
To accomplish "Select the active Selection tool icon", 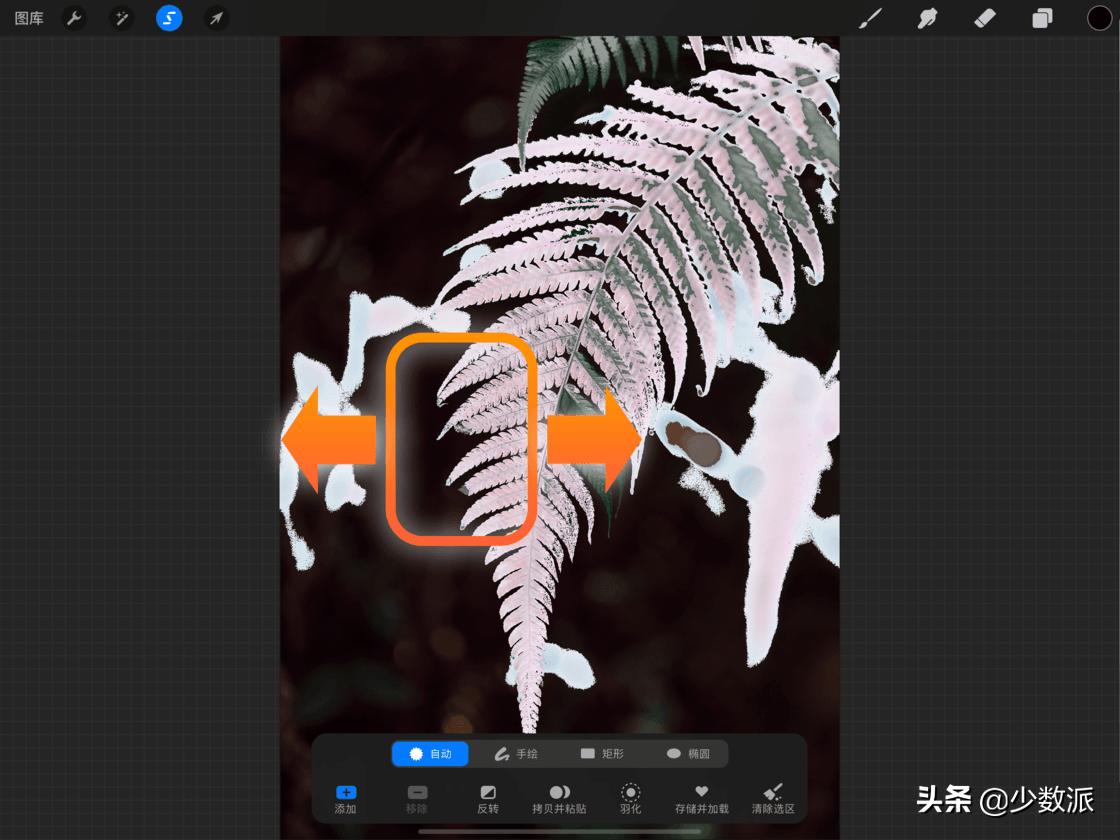I will coord(168,17).
